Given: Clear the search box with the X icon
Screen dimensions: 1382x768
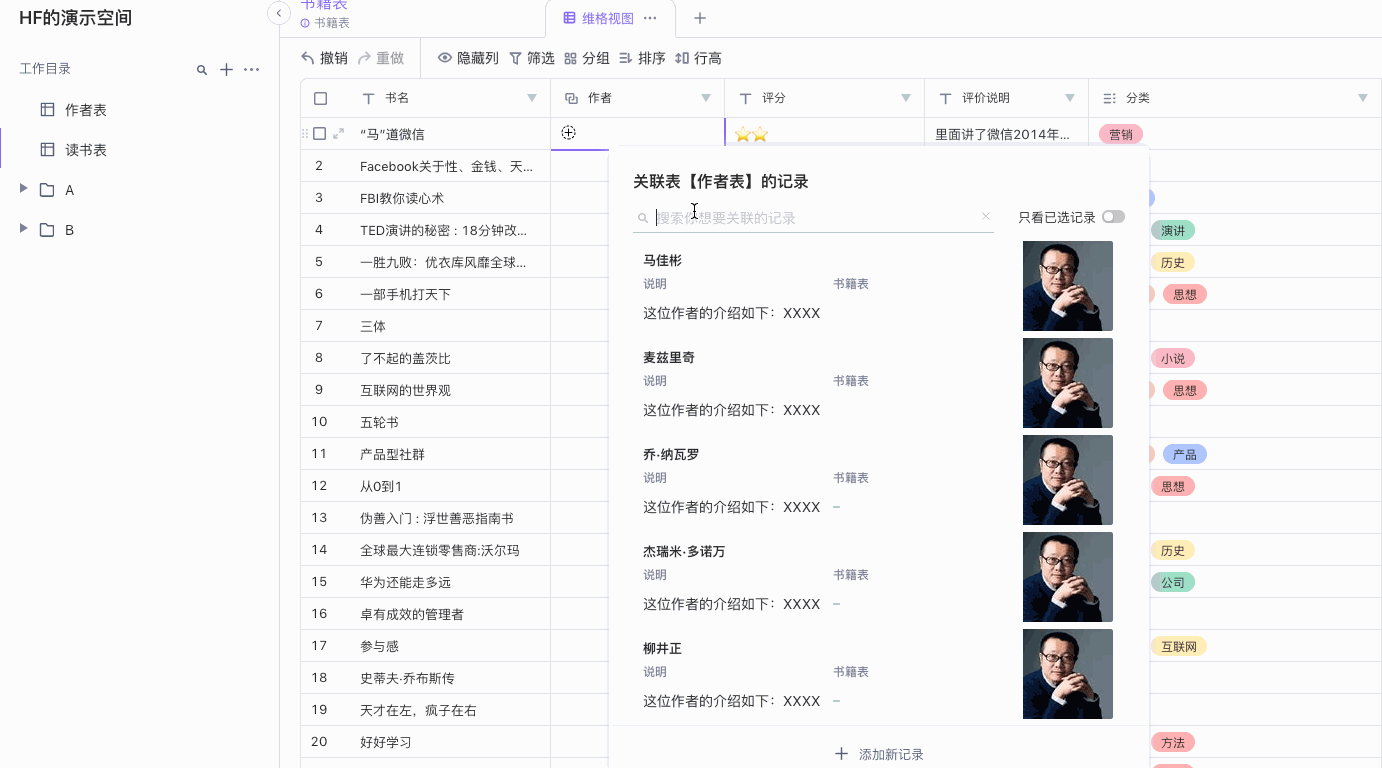Looking at the screenshot, I should (985, 217).
